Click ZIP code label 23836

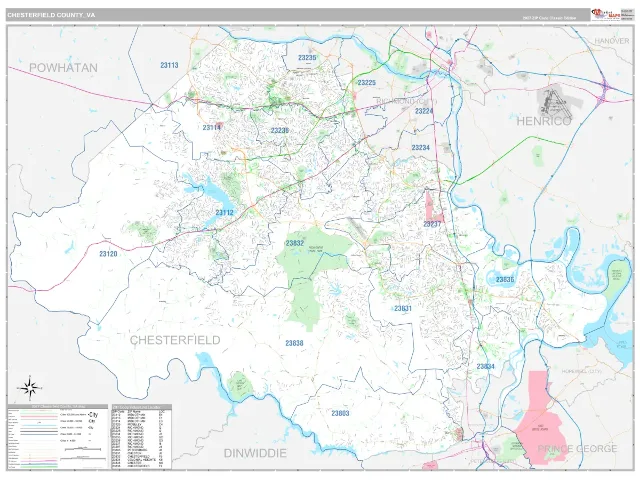(505, 280)
